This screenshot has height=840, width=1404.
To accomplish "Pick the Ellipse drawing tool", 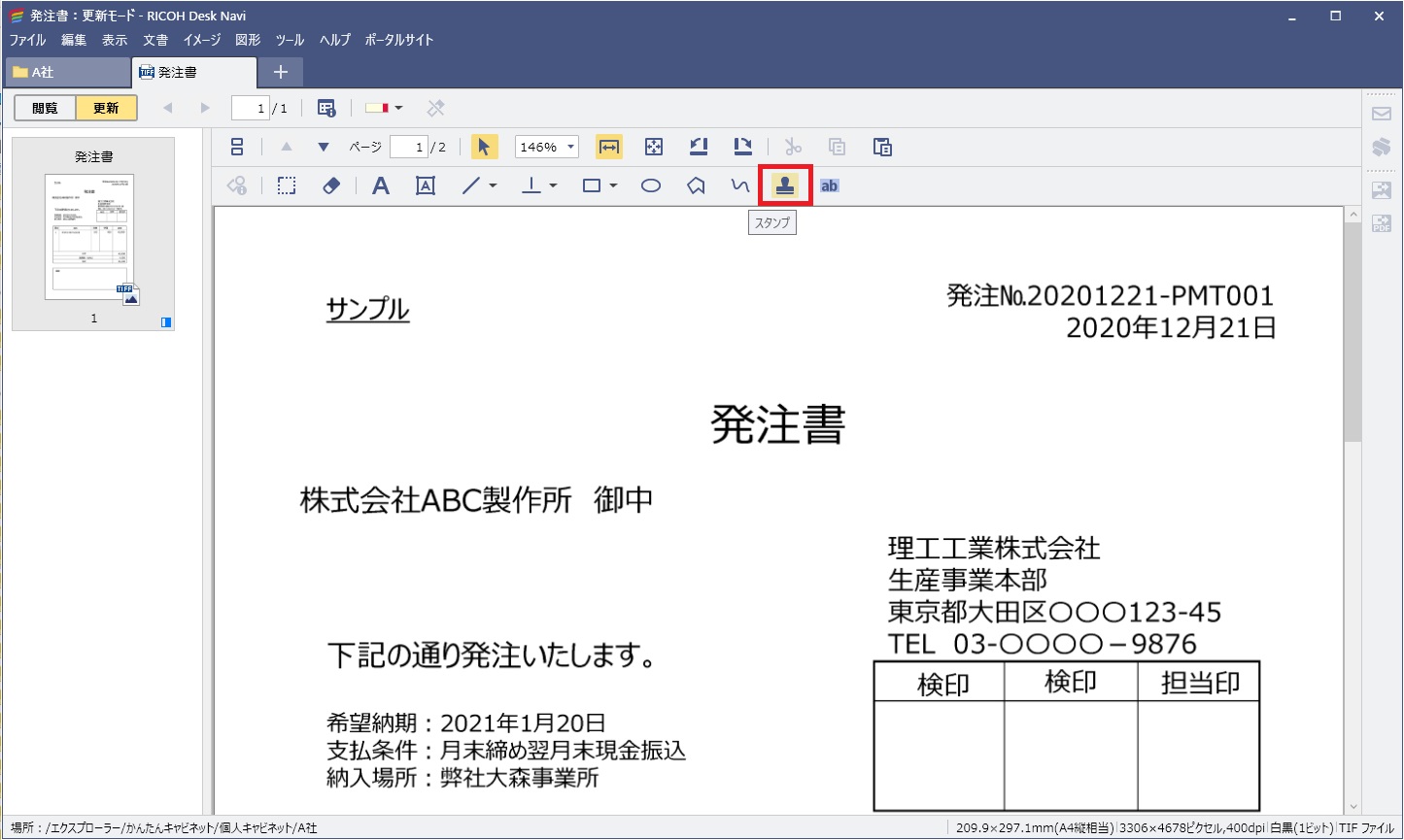I will (651, 185).
